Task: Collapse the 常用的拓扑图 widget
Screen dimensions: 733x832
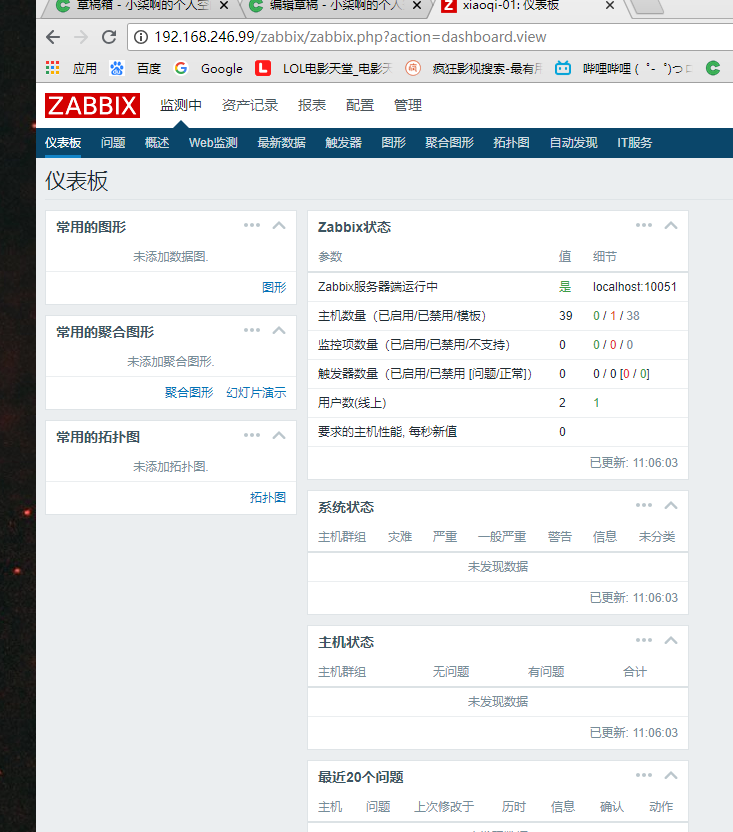Action: click(x=279, y=436)
